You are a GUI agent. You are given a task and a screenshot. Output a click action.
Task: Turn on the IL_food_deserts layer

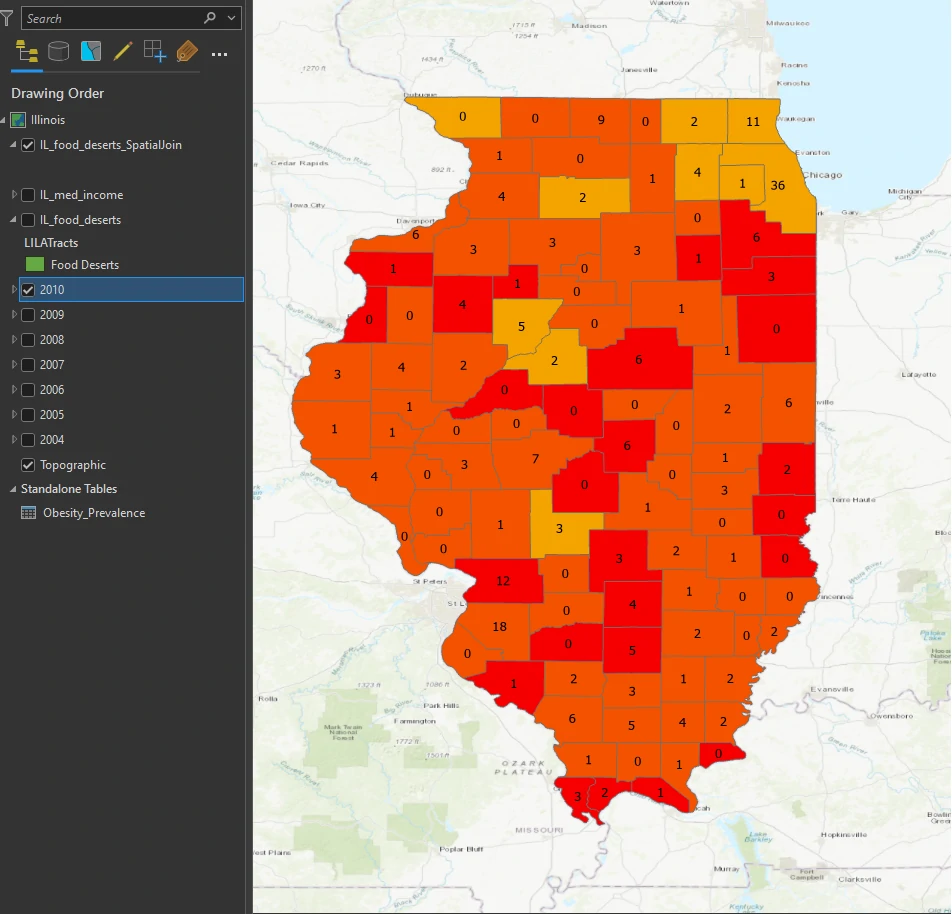pyautogui.click(x=28, y=220)
